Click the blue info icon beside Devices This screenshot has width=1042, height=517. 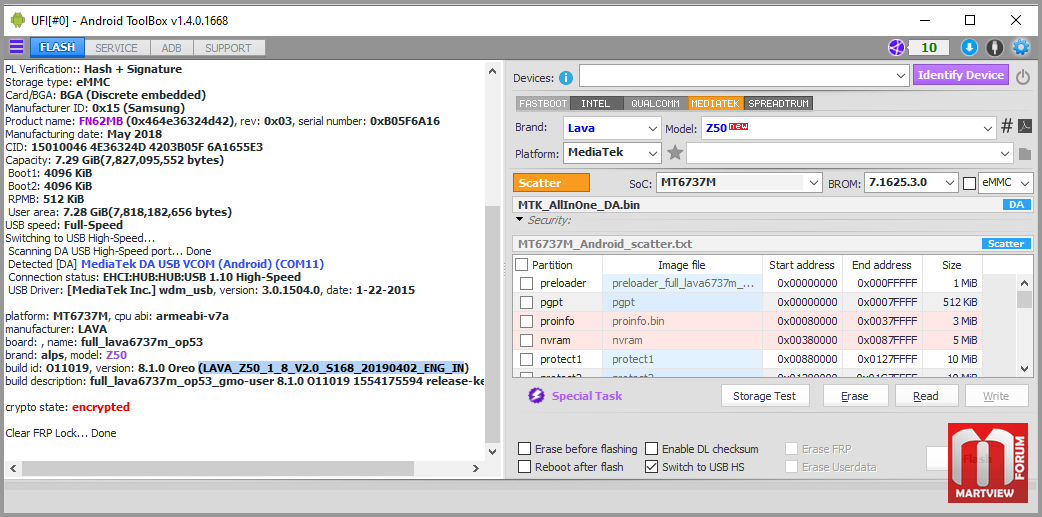pyautogui.click(x=566, y=78)
